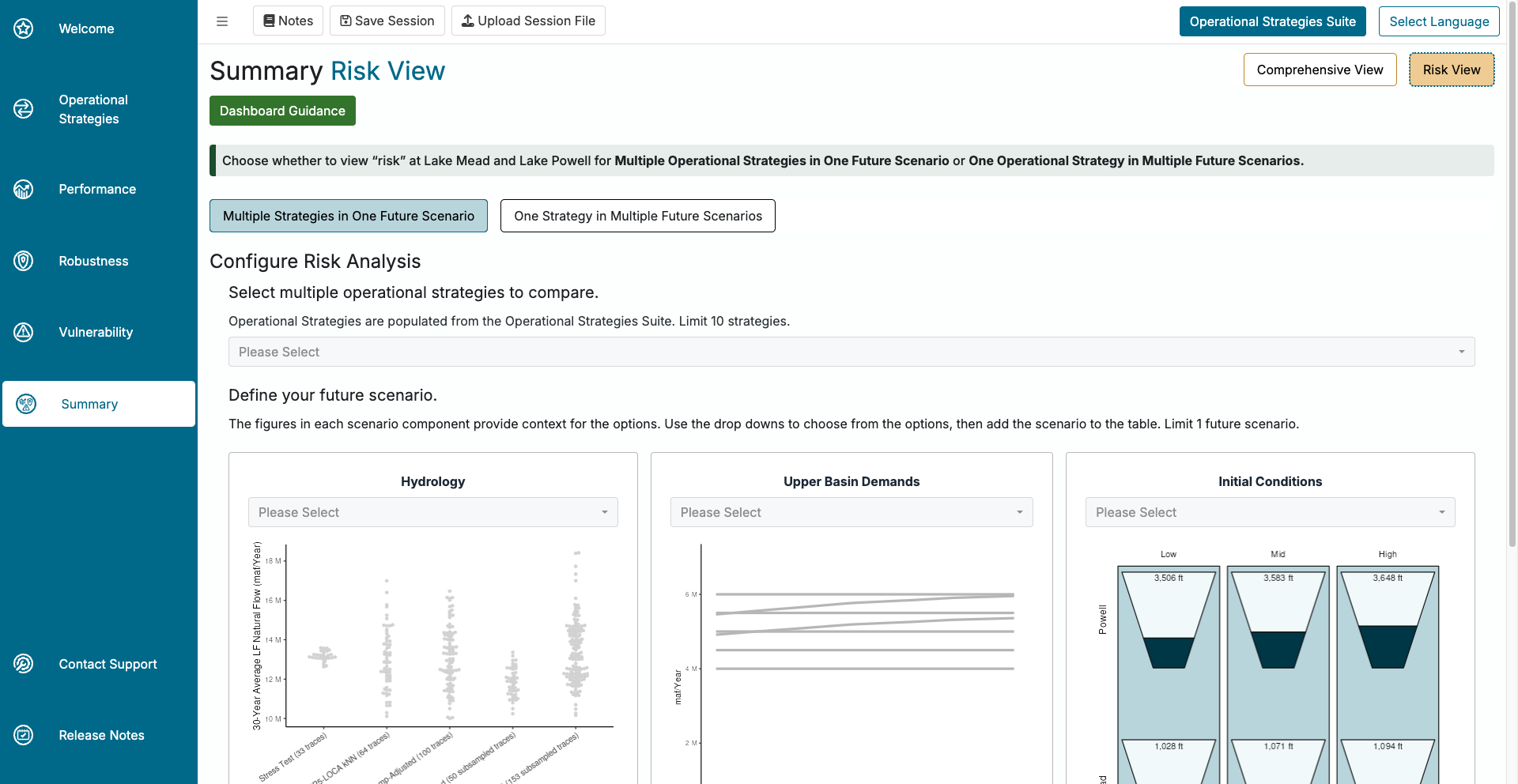Click the Mid Powell reservoir diagram

coord(1278,621)
